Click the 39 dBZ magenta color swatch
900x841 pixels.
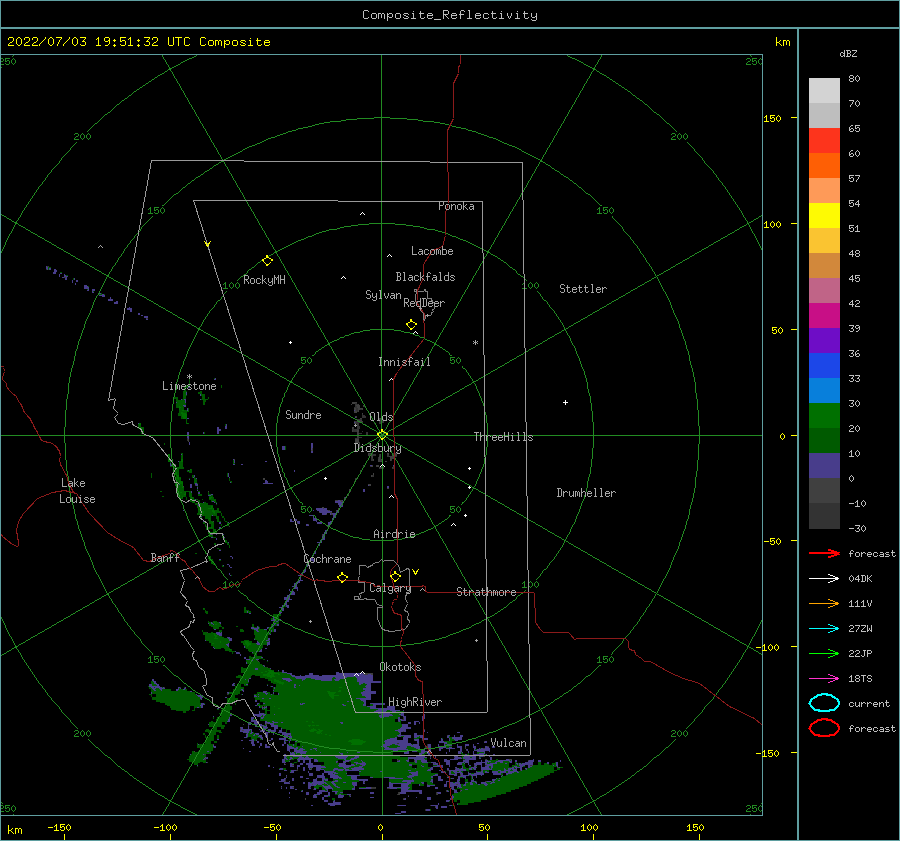824,315
